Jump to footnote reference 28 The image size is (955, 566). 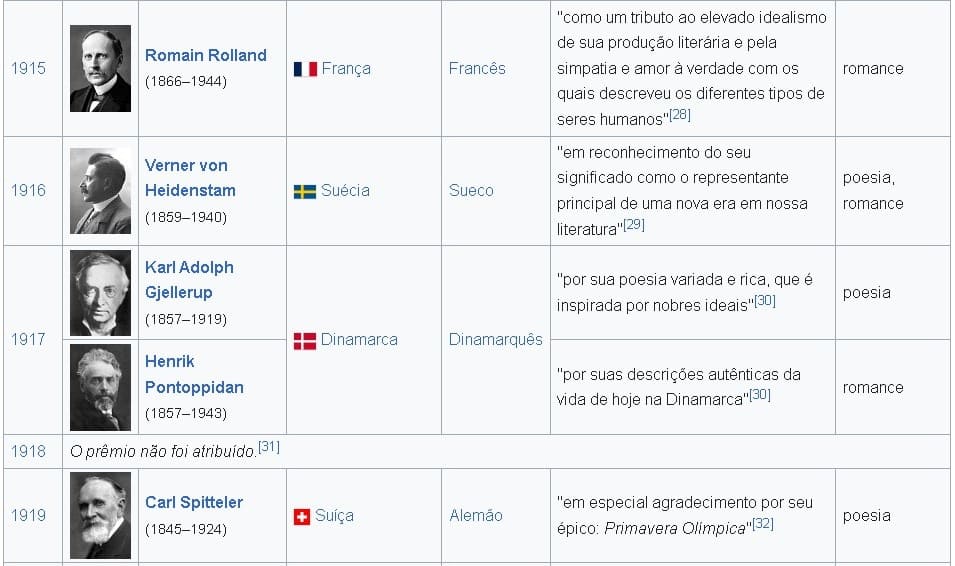click(680, 115)
